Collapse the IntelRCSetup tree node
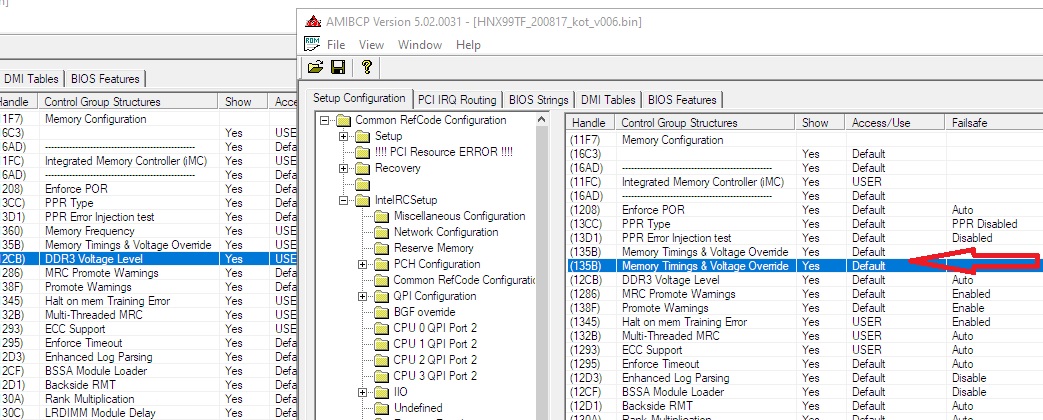 (x=344, y=200)
